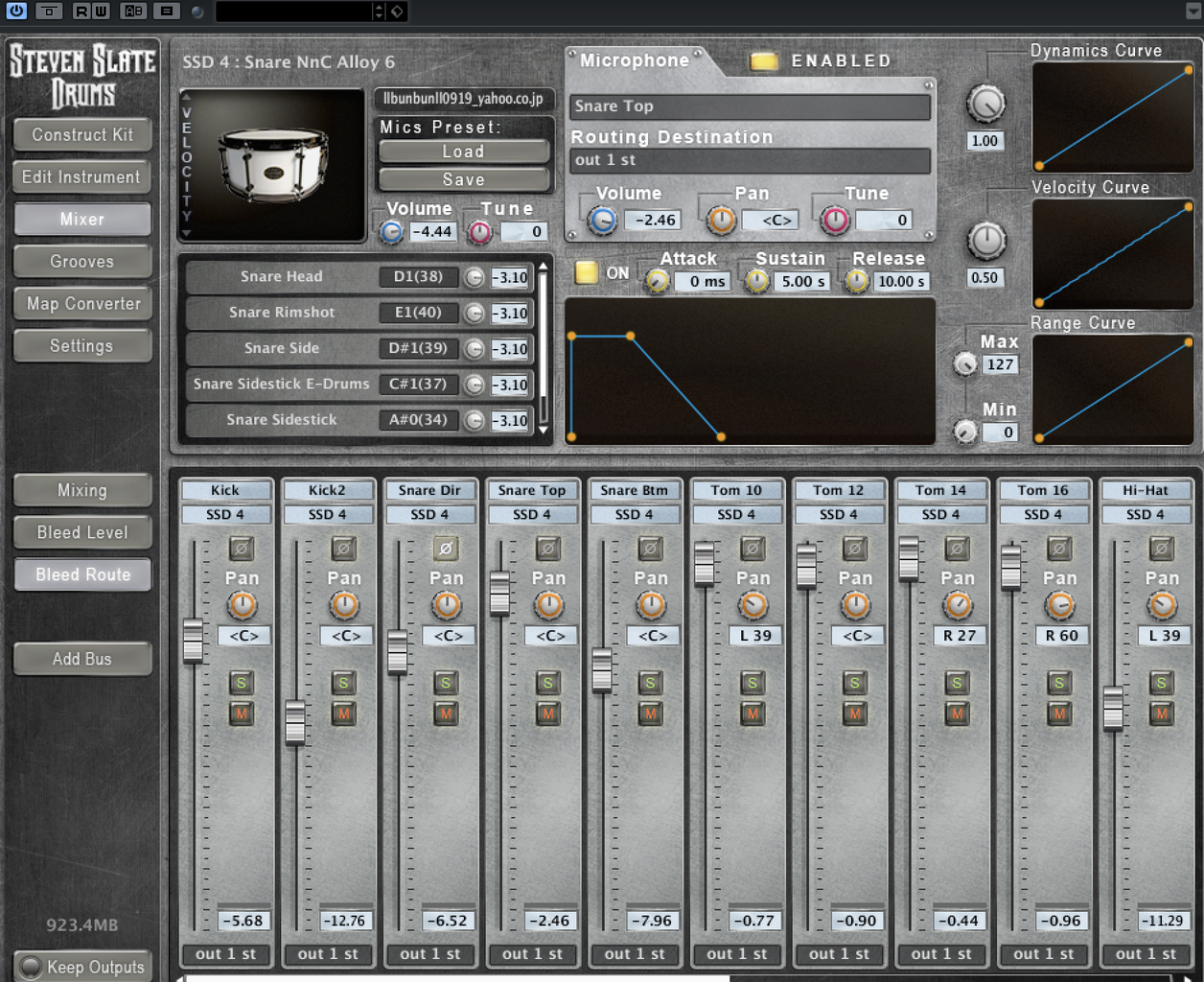Click the Bleed Route button
This screenshot has height=982, width=1204.
[82, 574]
